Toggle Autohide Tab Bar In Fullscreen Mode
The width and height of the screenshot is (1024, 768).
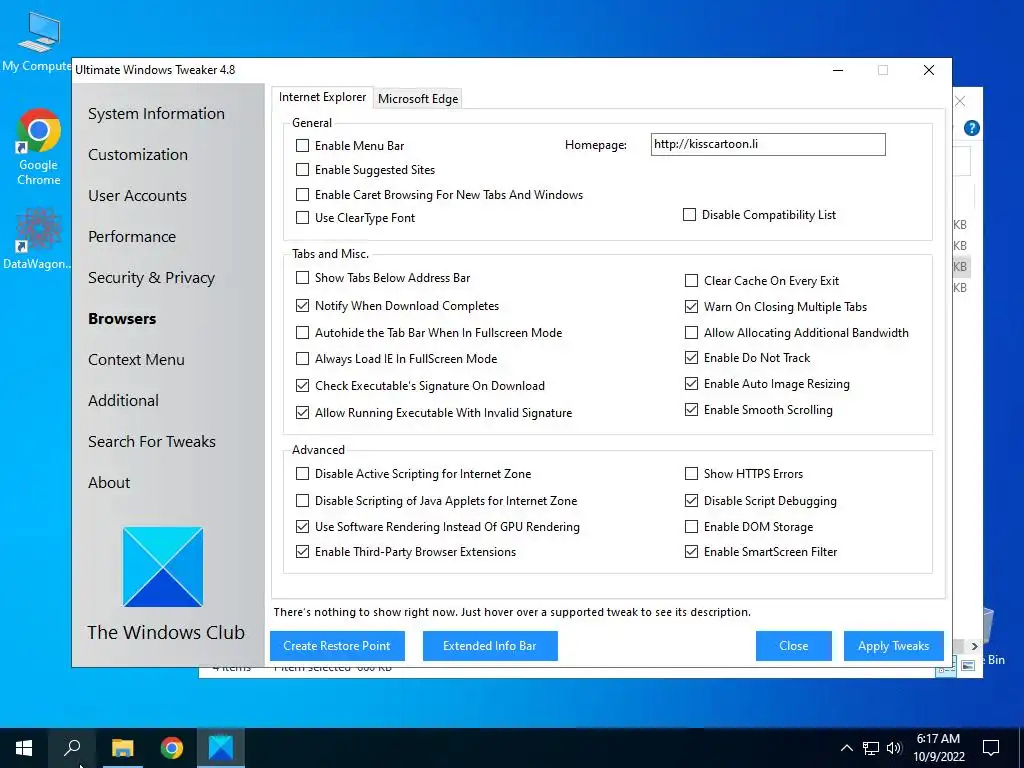[x=302, y=332]
